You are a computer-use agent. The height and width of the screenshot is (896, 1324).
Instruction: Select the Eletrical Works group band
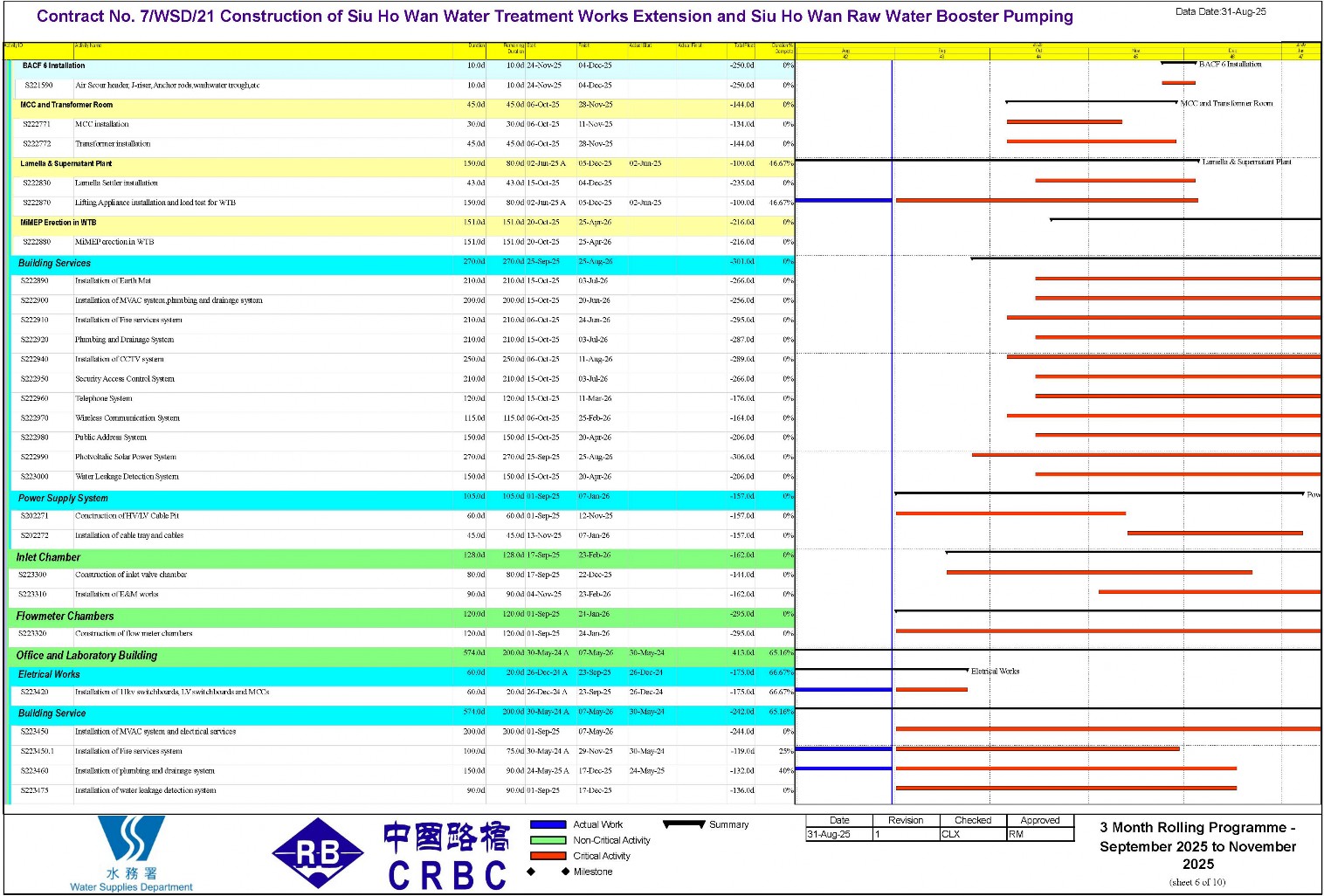402,674
